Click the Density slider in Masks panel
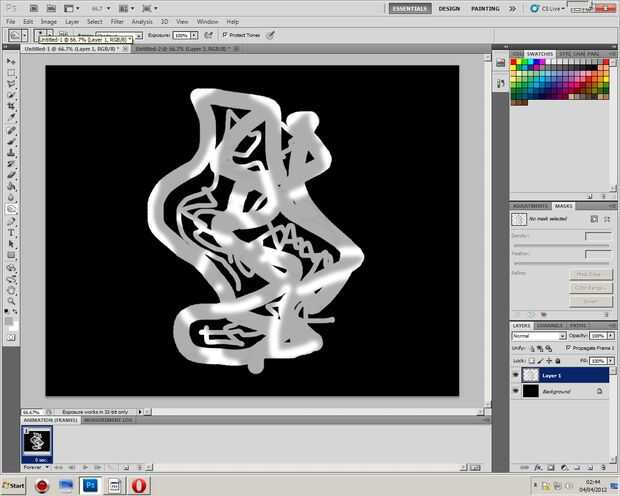Viewport: 620px width, 496px height. pos(561,246)
